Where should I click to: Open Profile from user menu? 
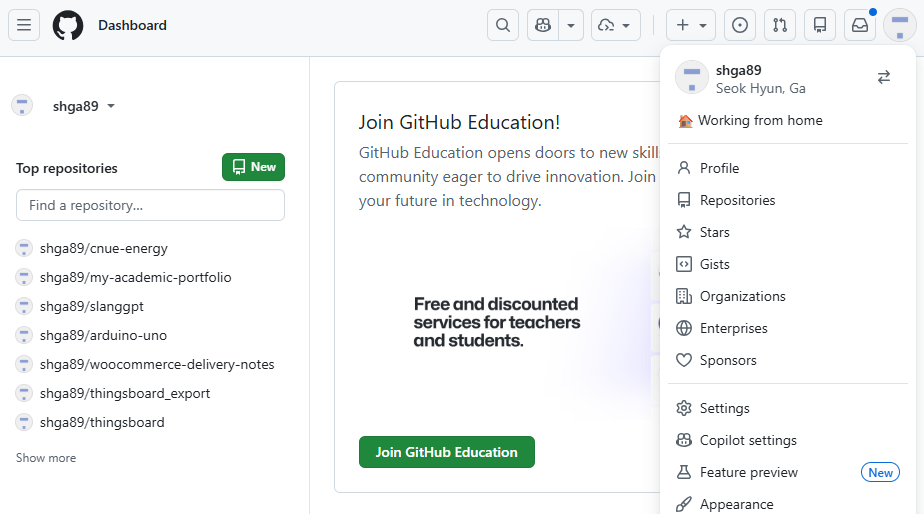point(787,168)
